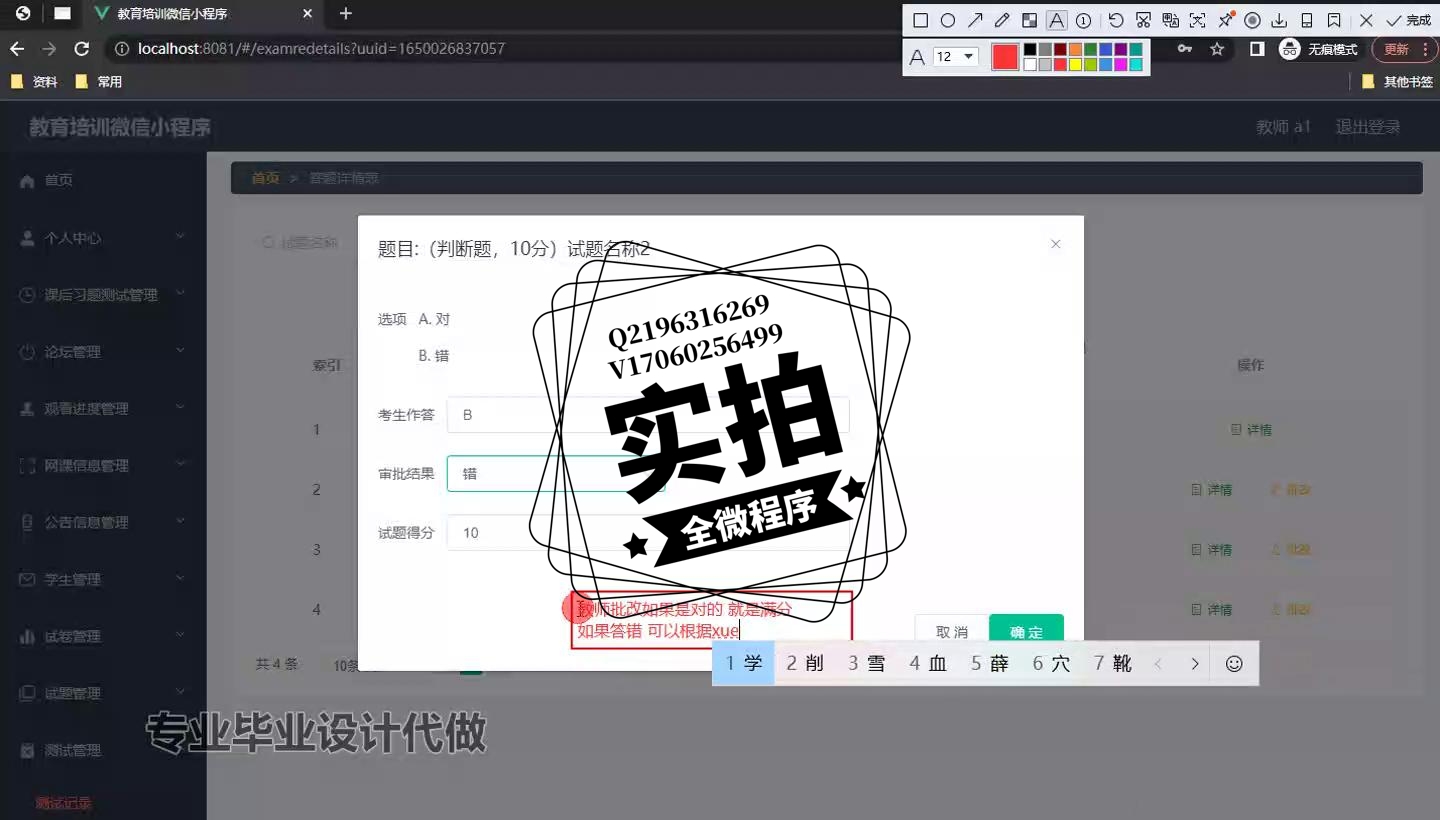Expand 学生管理 sidebar menu

[x=103, y=579]
